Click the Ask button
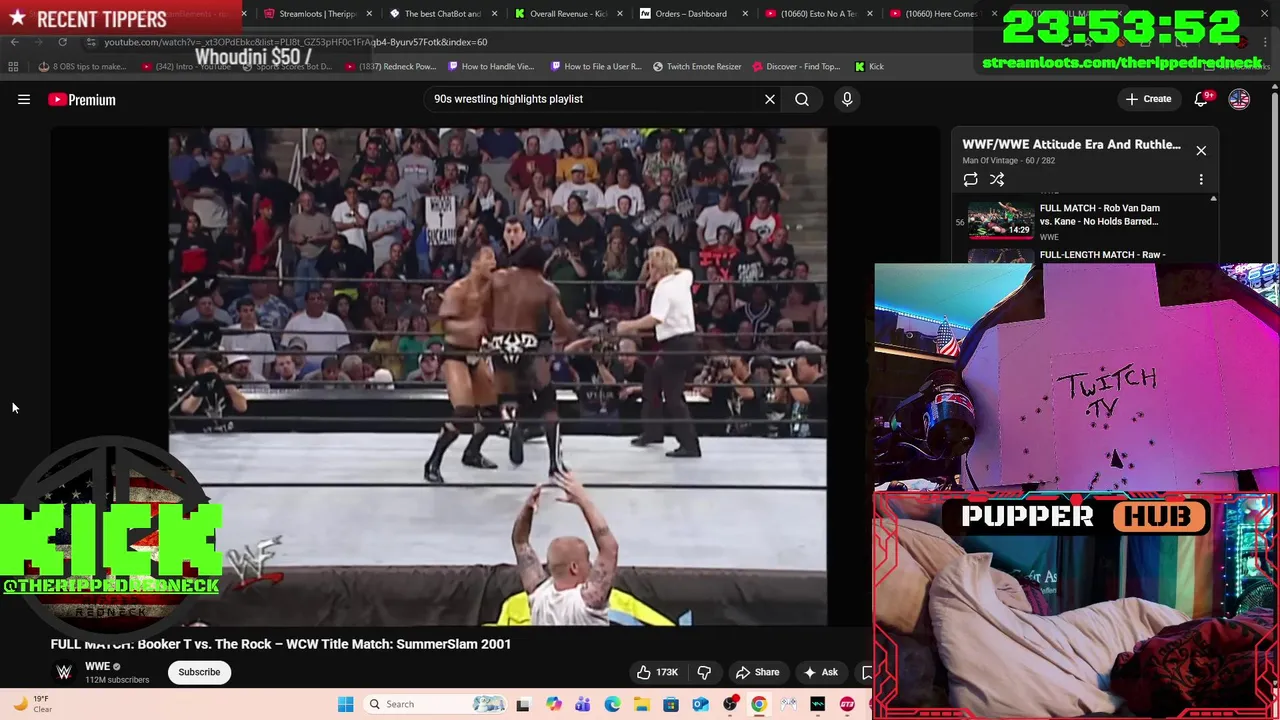This screenshot has width=1280, height=720. [821, 672]
